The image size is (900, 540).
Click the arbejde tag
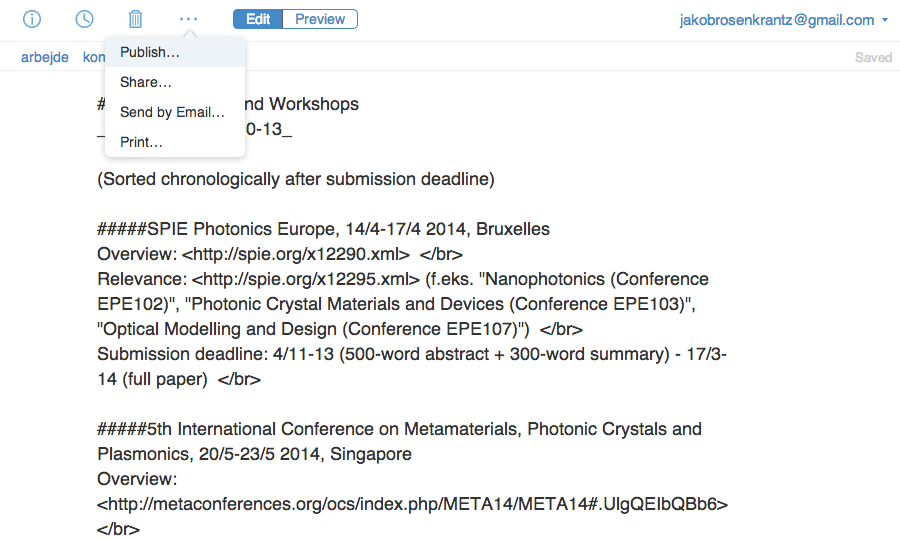tap(45, 57)
